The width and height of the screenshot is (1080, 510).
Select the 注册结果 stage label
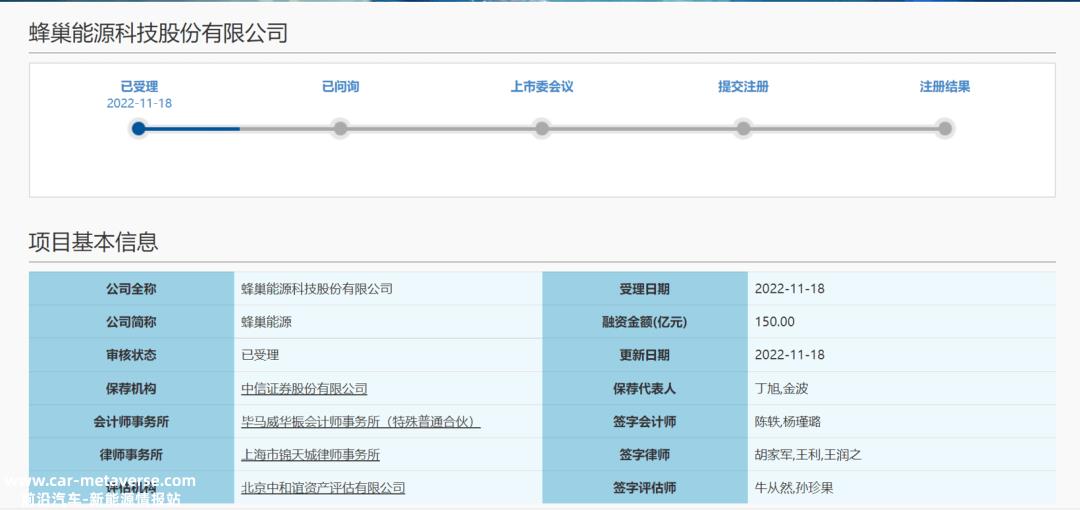click(945, 87)
